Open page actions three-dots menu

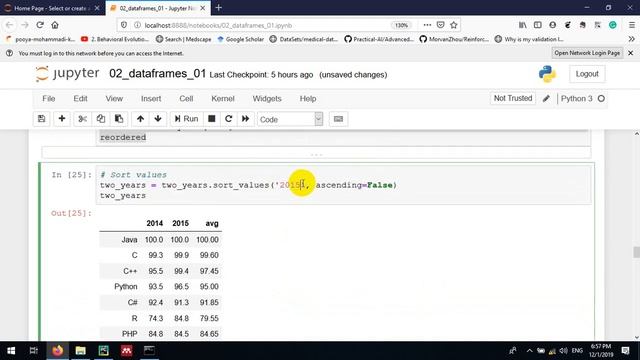pos(427,25)
